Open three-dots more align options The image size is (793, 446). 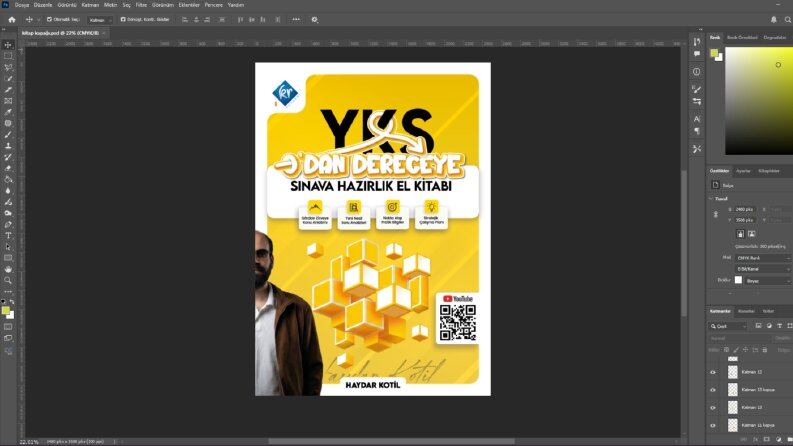click(x=296, y=20)
